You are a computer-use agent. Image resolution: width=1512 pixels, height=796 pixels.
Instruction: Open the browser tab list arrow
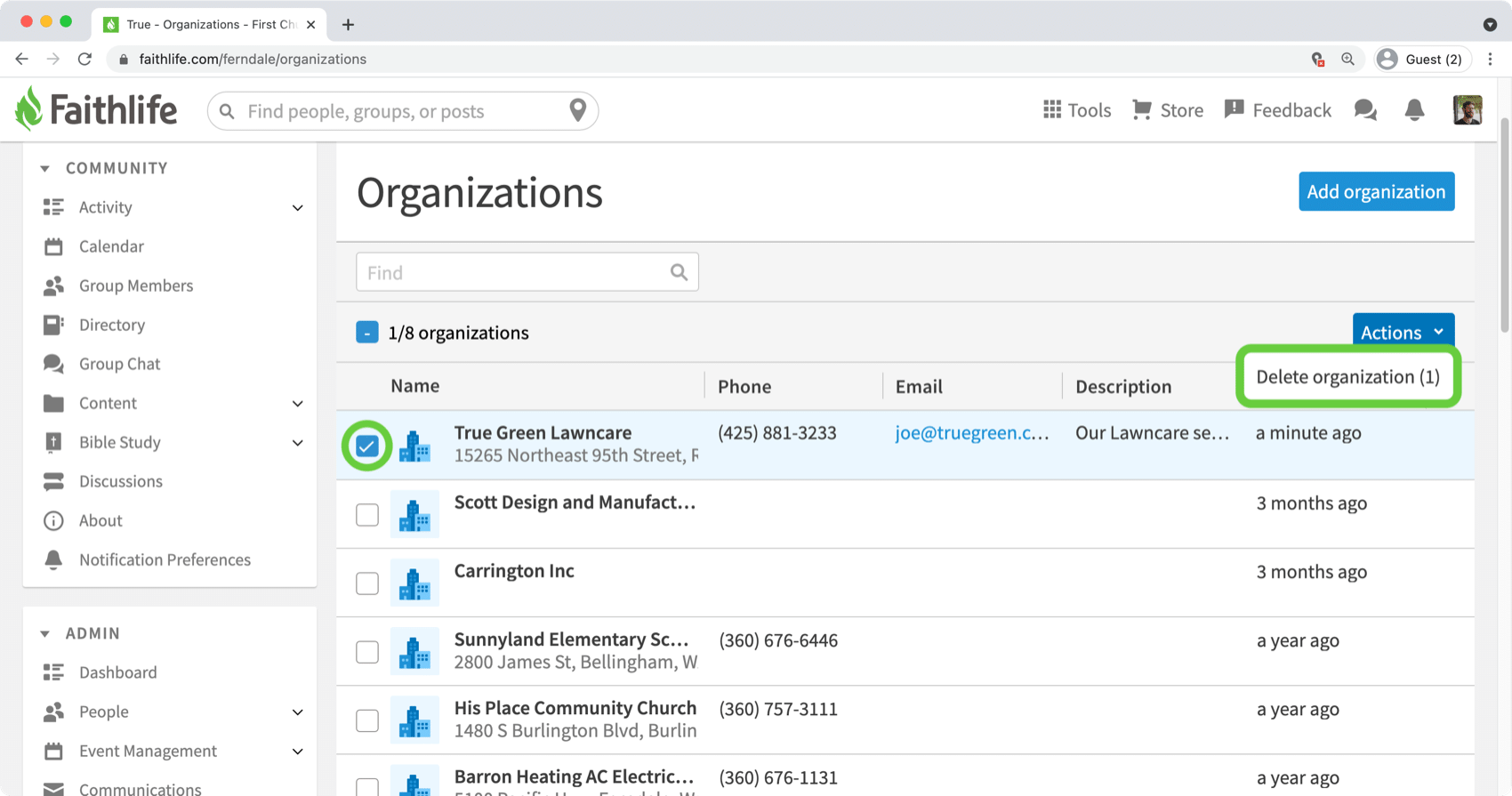1490,24
